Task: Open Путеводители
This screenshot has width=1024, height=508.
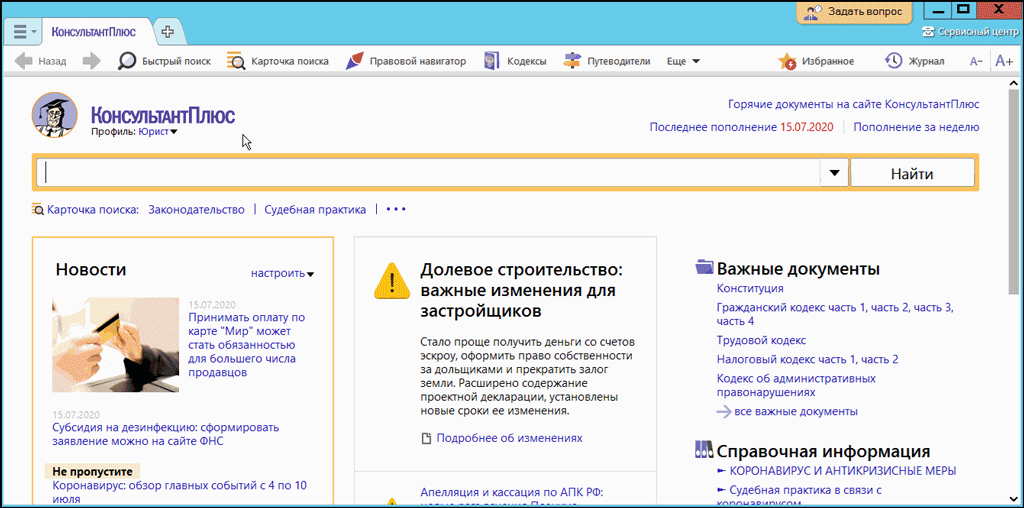Action: click(x=607, y=61)
